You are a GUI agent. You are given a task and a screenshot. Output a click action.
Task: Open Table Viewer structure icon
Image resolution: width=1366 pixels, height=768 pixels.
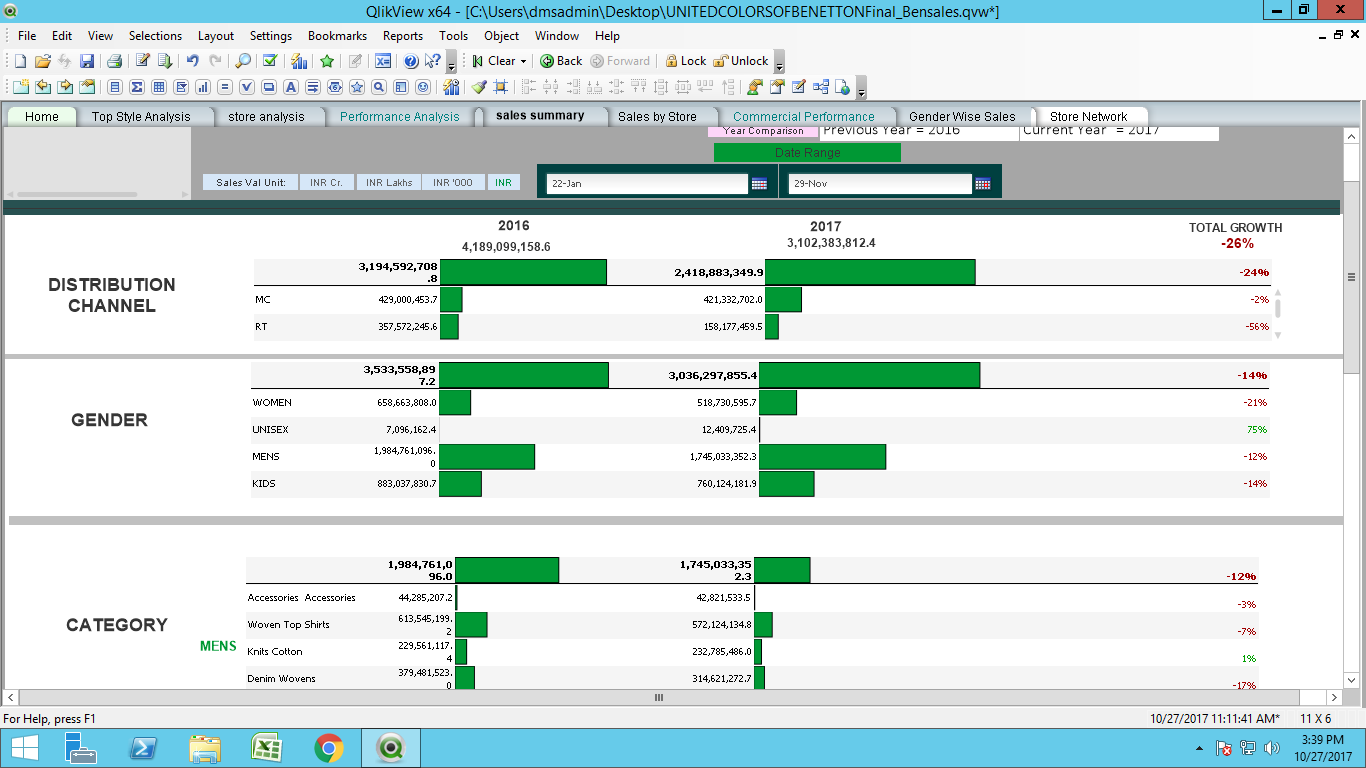point(821,87)
